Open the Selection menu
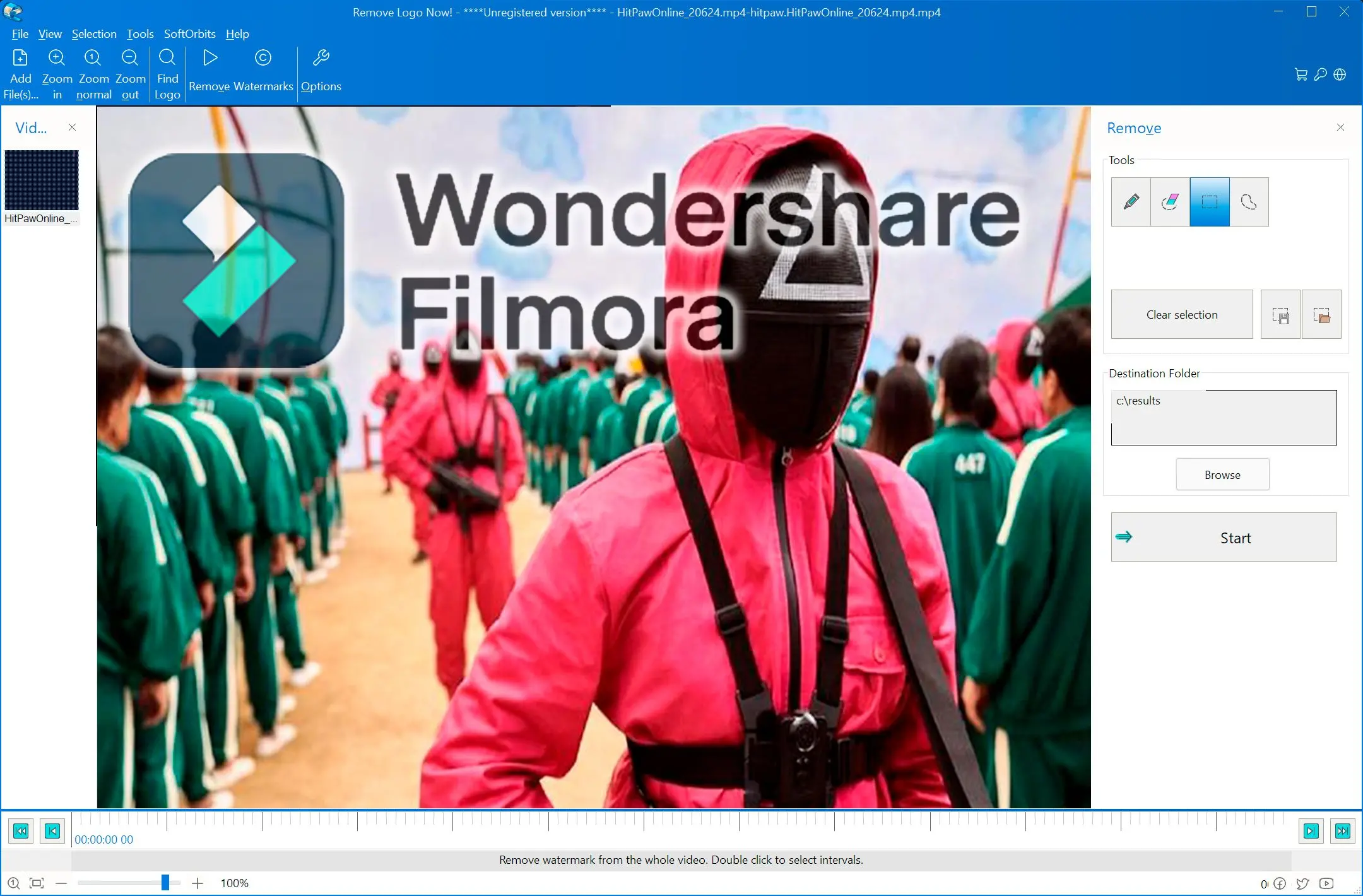This screenshot has height=896, width=1363. coord(93,33)
